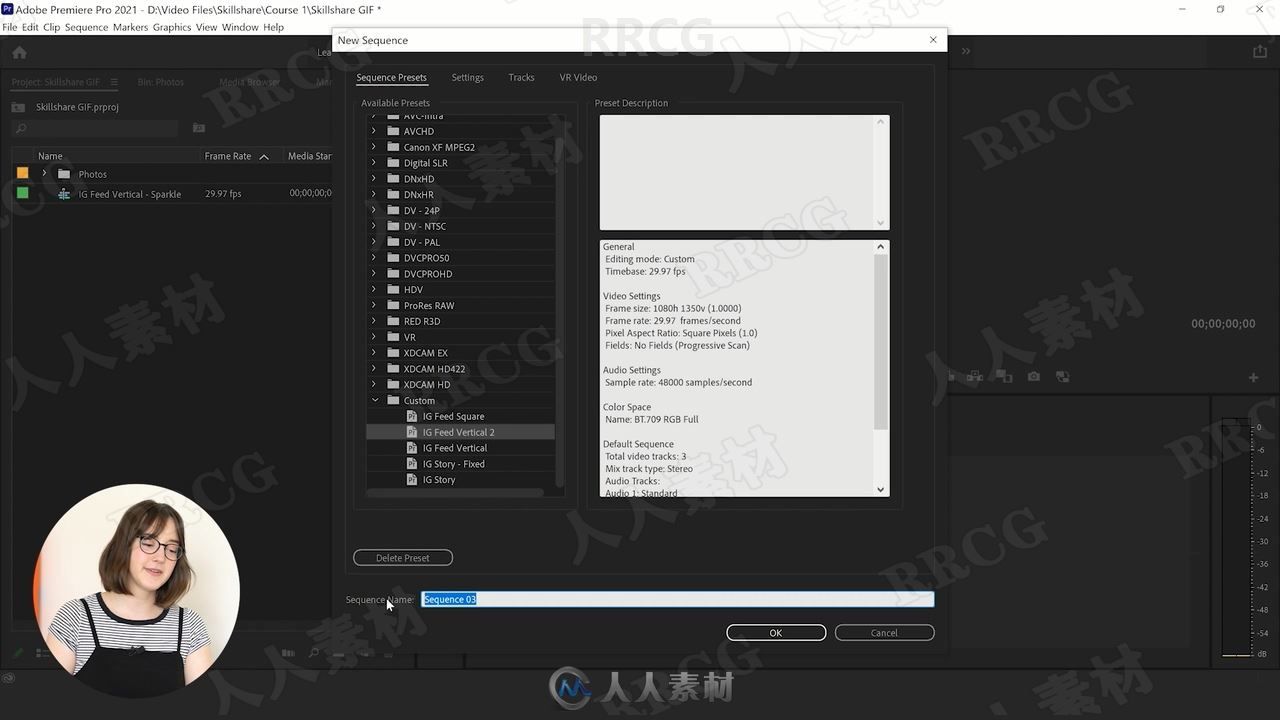The width and height of the screenshot is (1280, 720).
Task: Expand the AVCHD preset folder
Action: [374, 131]
